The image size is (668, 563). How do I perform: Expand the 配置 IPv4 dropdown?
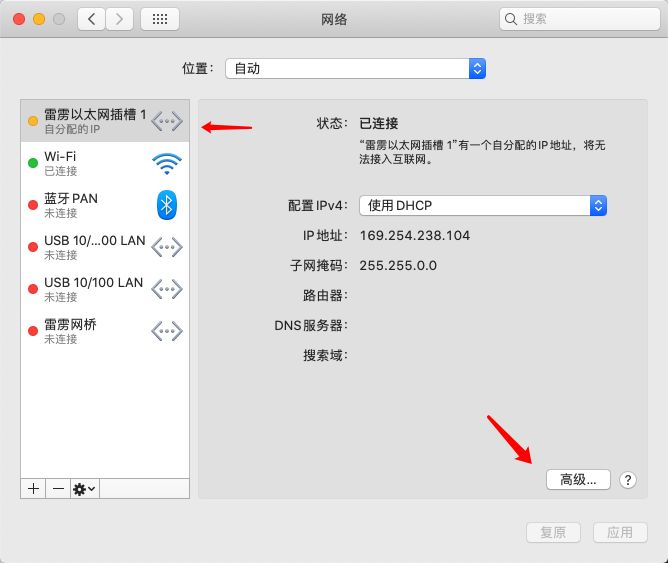[483, 205]
